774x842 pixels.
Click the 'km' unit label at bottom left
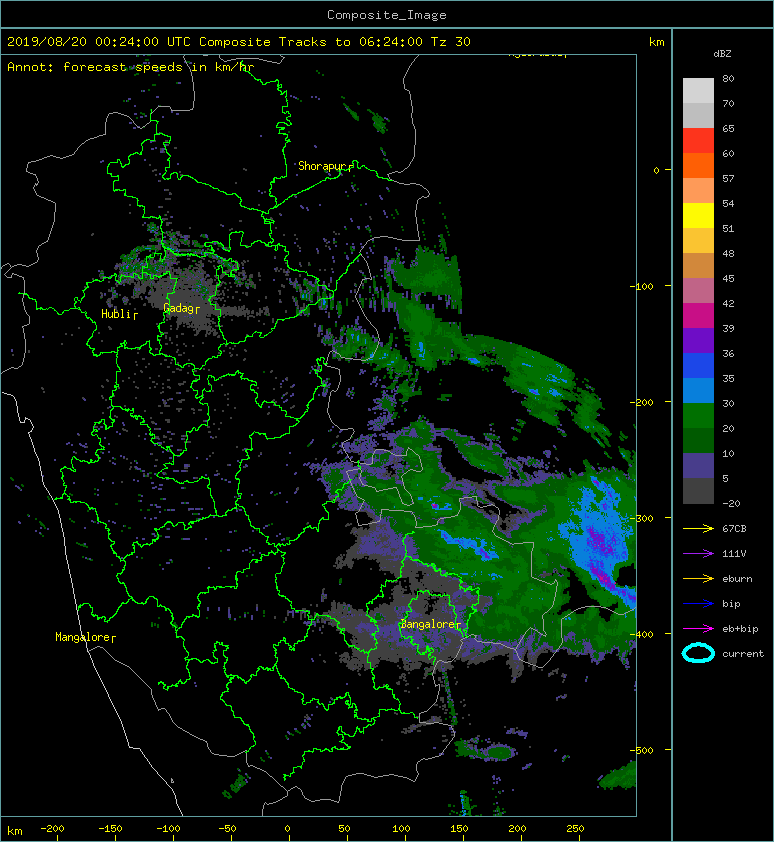pos(15,831)
